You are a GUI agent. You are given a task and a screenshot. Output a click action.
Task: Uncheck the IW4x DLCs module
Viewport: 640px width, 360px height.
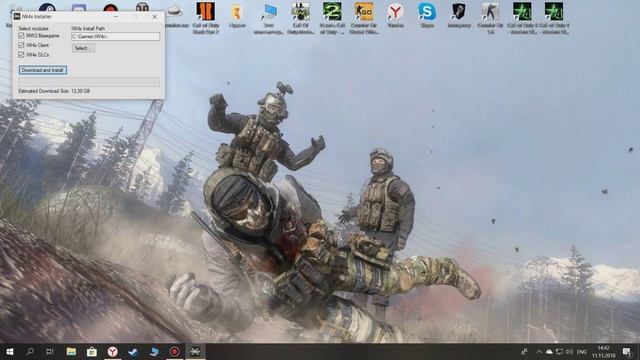point(21,55)
